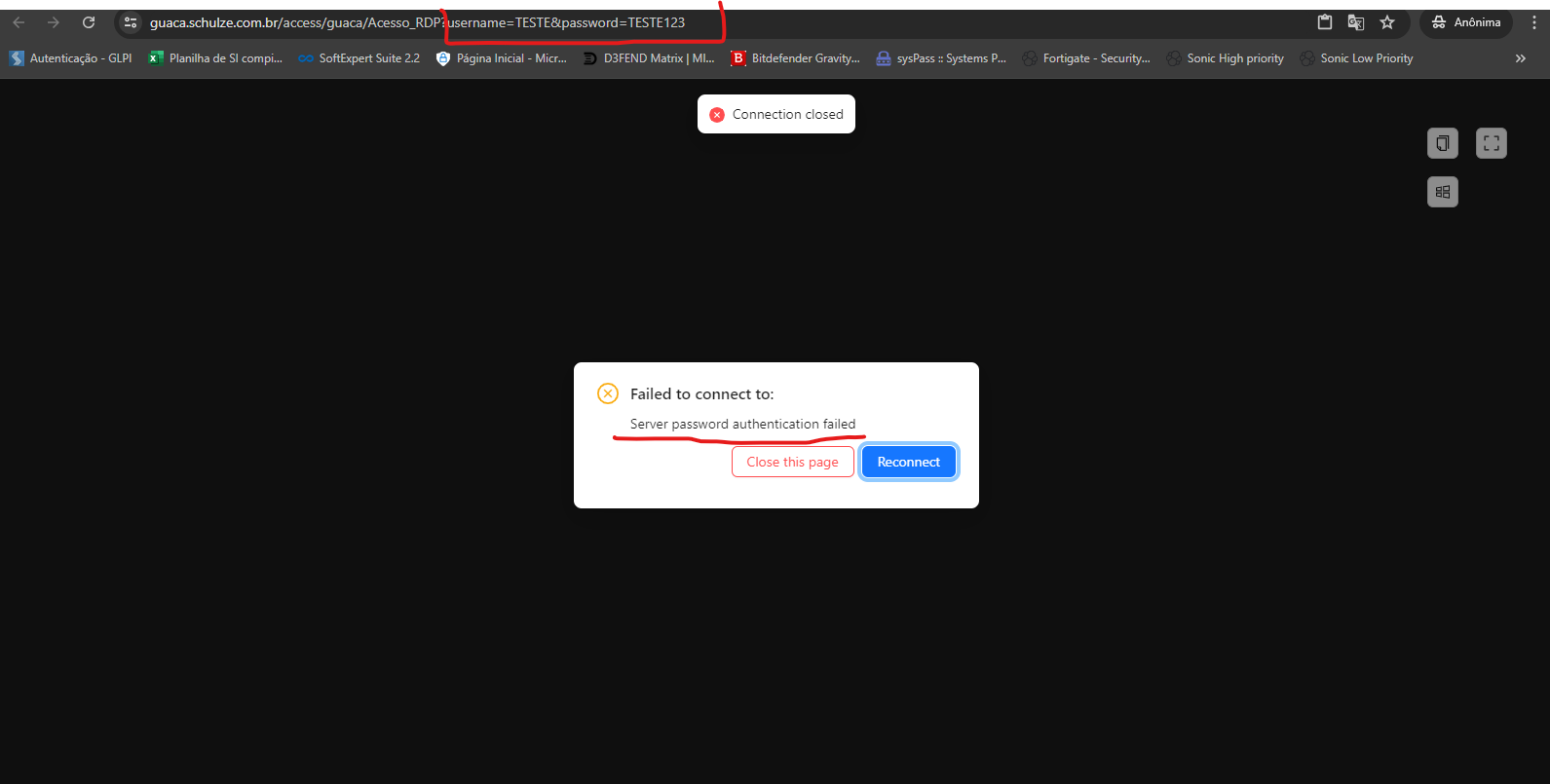Click the remote clipboard icon button
This screenshot has width=1550, height=784.
point(1443,143)
